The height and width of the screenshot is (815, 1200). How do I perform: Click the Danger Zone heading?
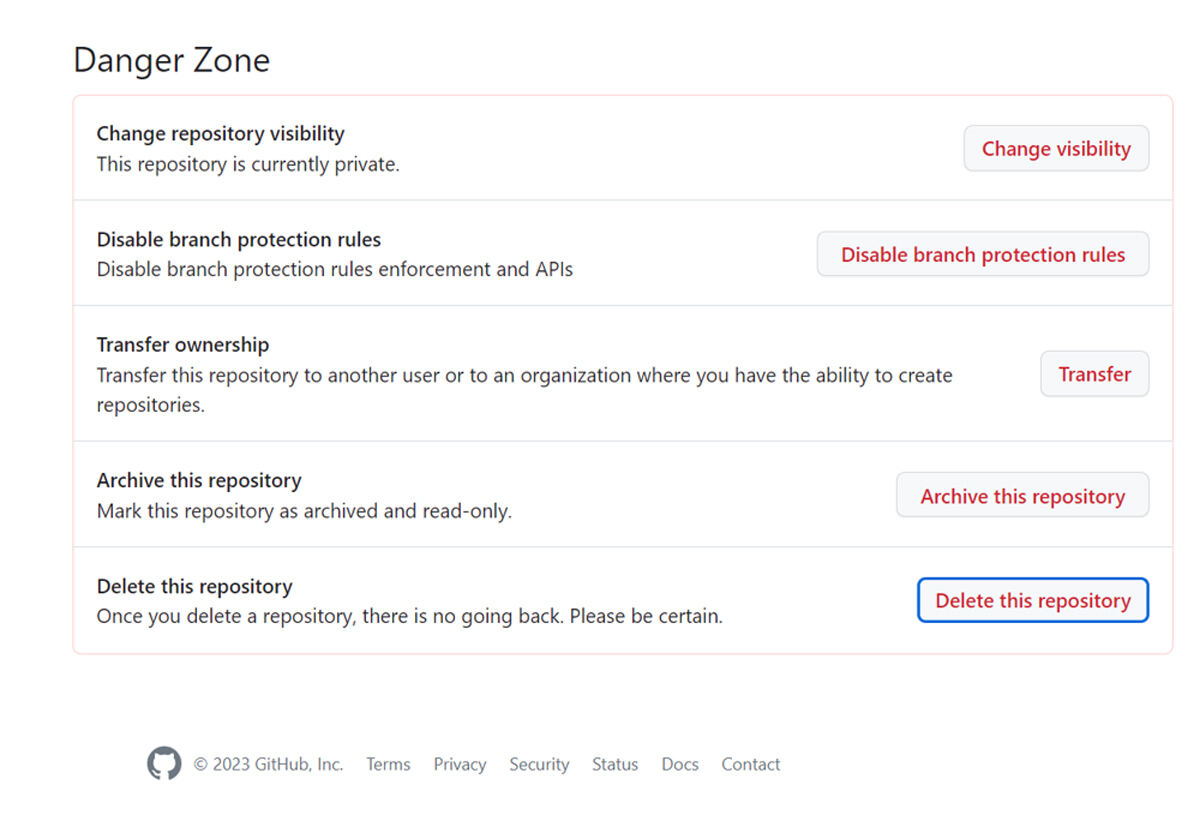(x=172, y=60)
